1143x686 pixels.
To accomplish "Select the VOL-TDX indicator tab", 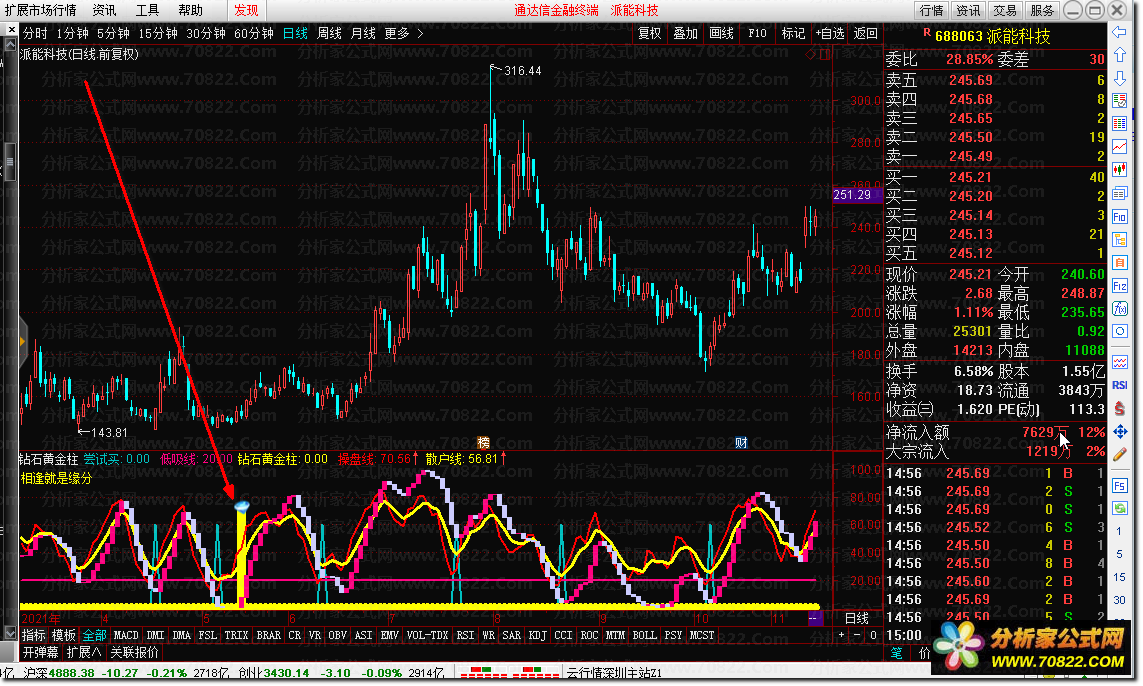I will (x=427, y=635).
